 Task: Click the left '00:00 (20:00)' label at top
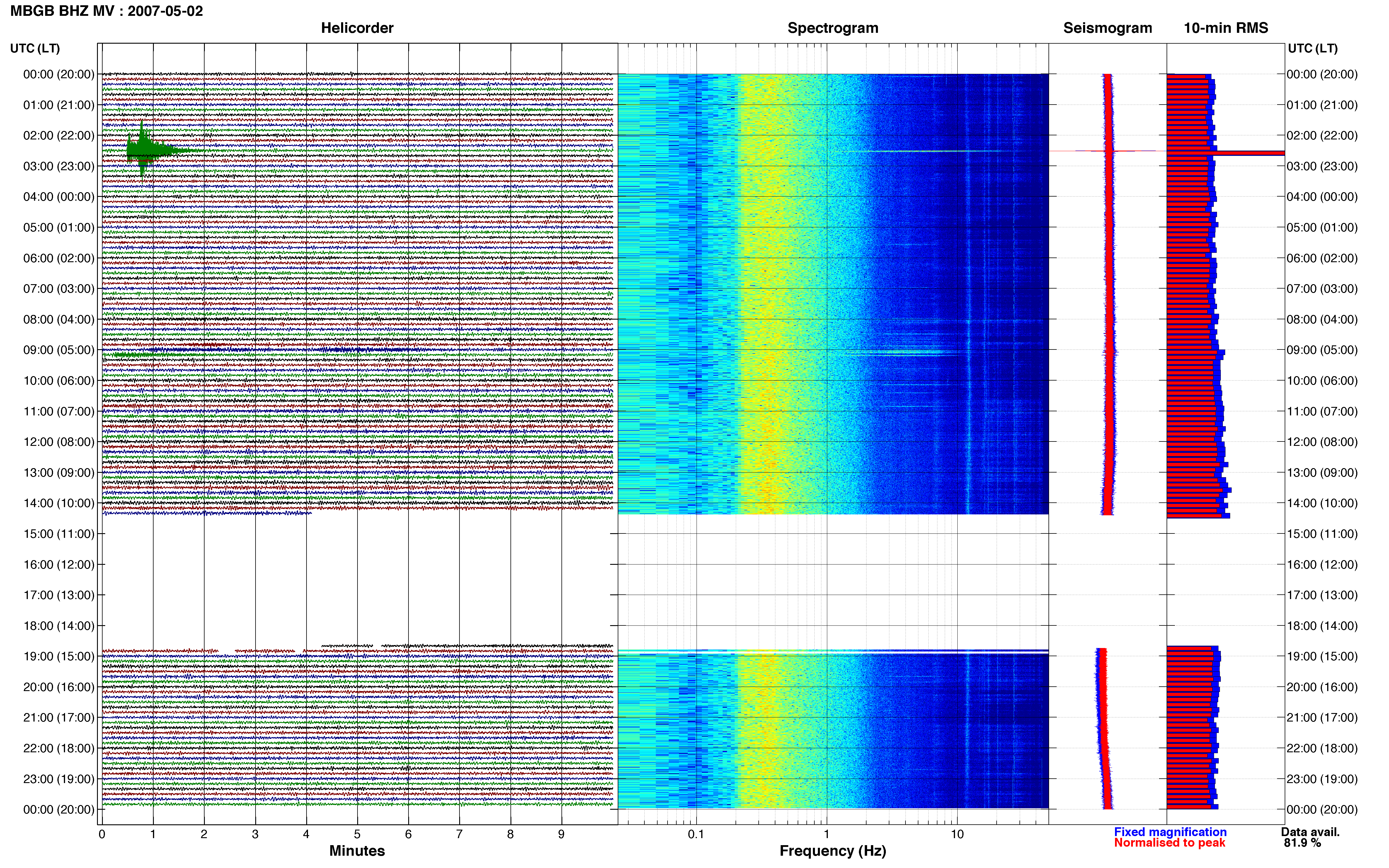59,74
